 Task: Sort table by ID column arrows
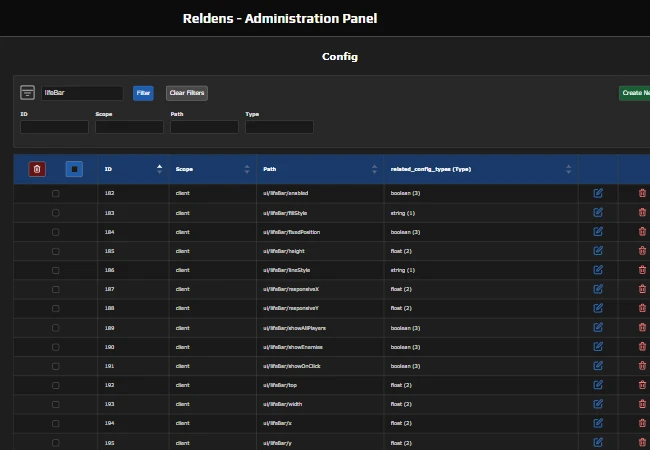(159, 169)
